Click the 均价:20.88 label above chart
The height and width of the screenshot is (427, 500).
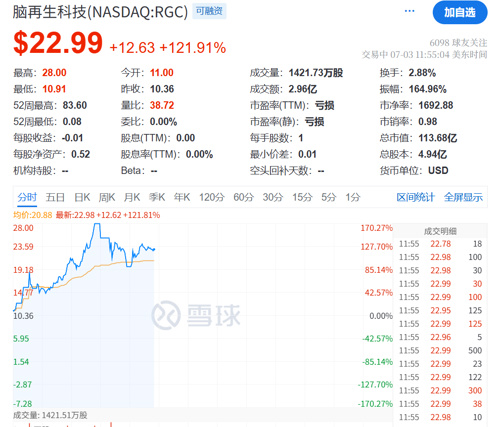pyautogui.click(x=33, y=215)
